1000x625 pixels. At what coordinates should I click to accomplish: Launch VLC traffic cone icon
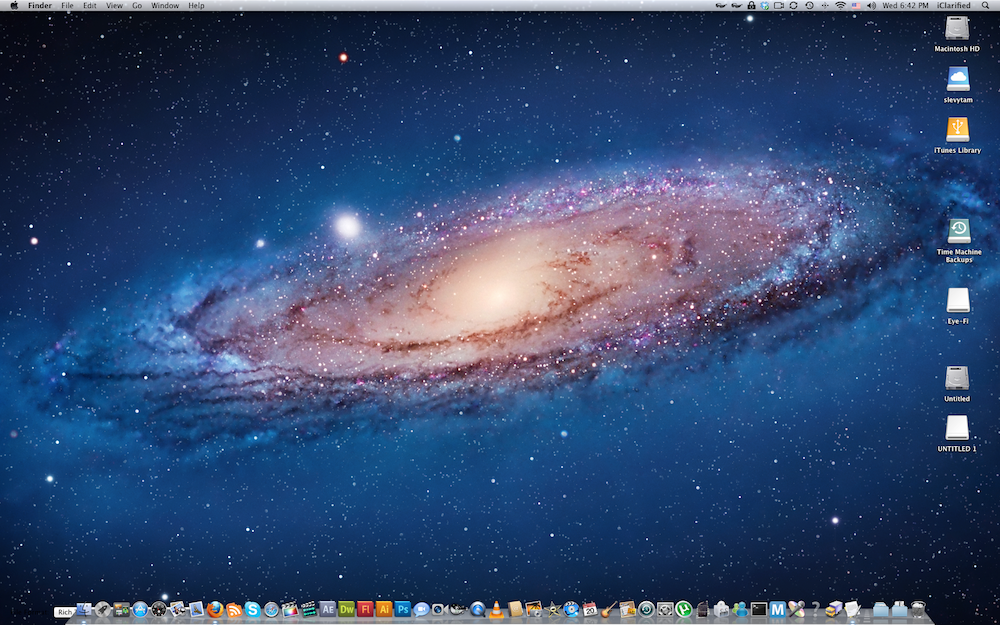(496, 609)
